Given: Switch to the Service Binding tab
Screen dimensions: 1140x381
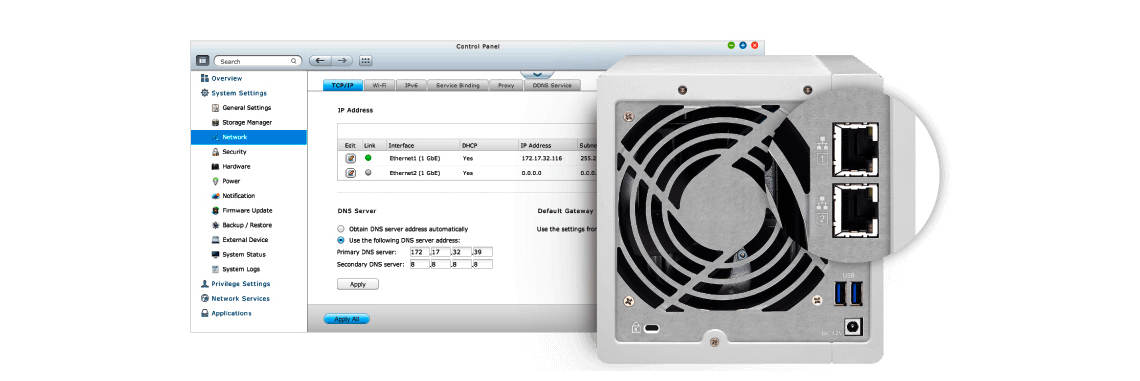Looking at the screenshot, I should tap(457, 85).
